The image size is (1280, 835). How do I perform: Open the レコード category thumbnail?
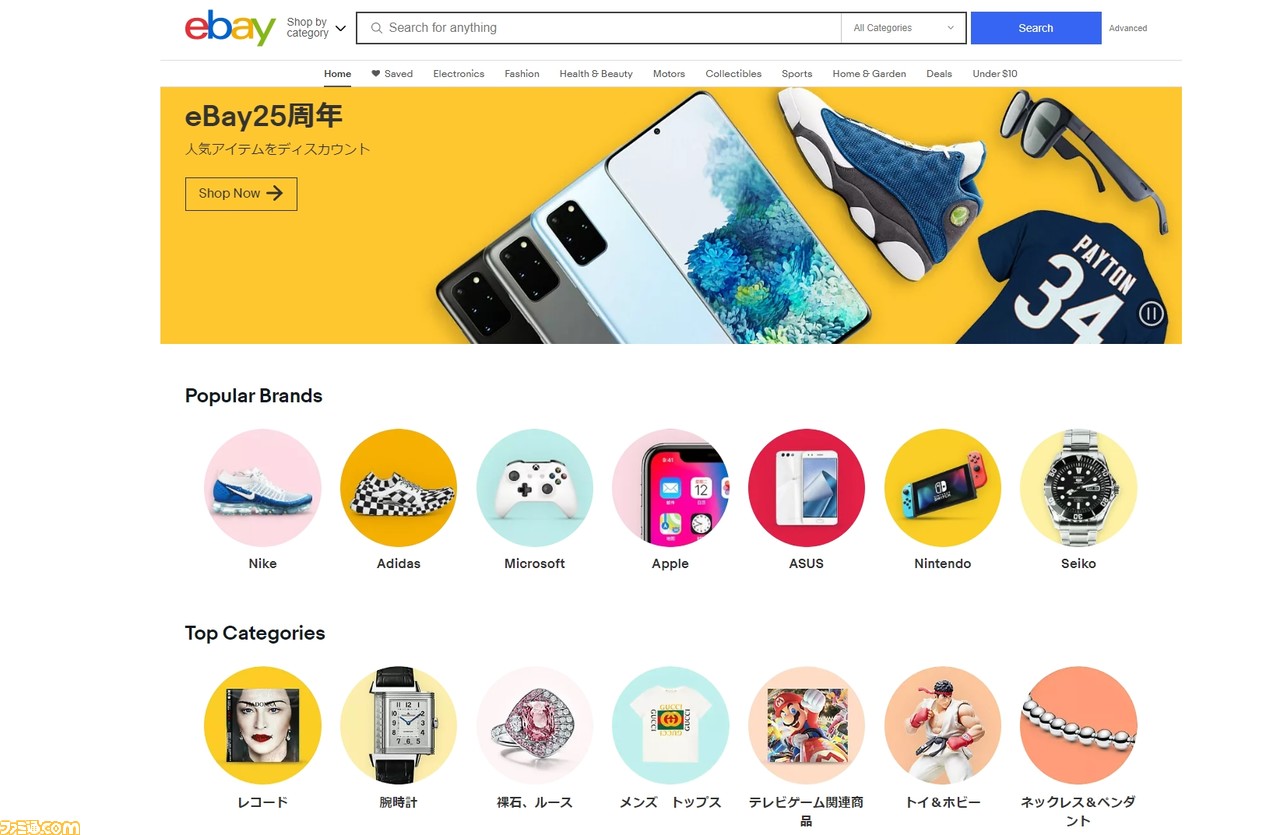(x=262, y=725)
